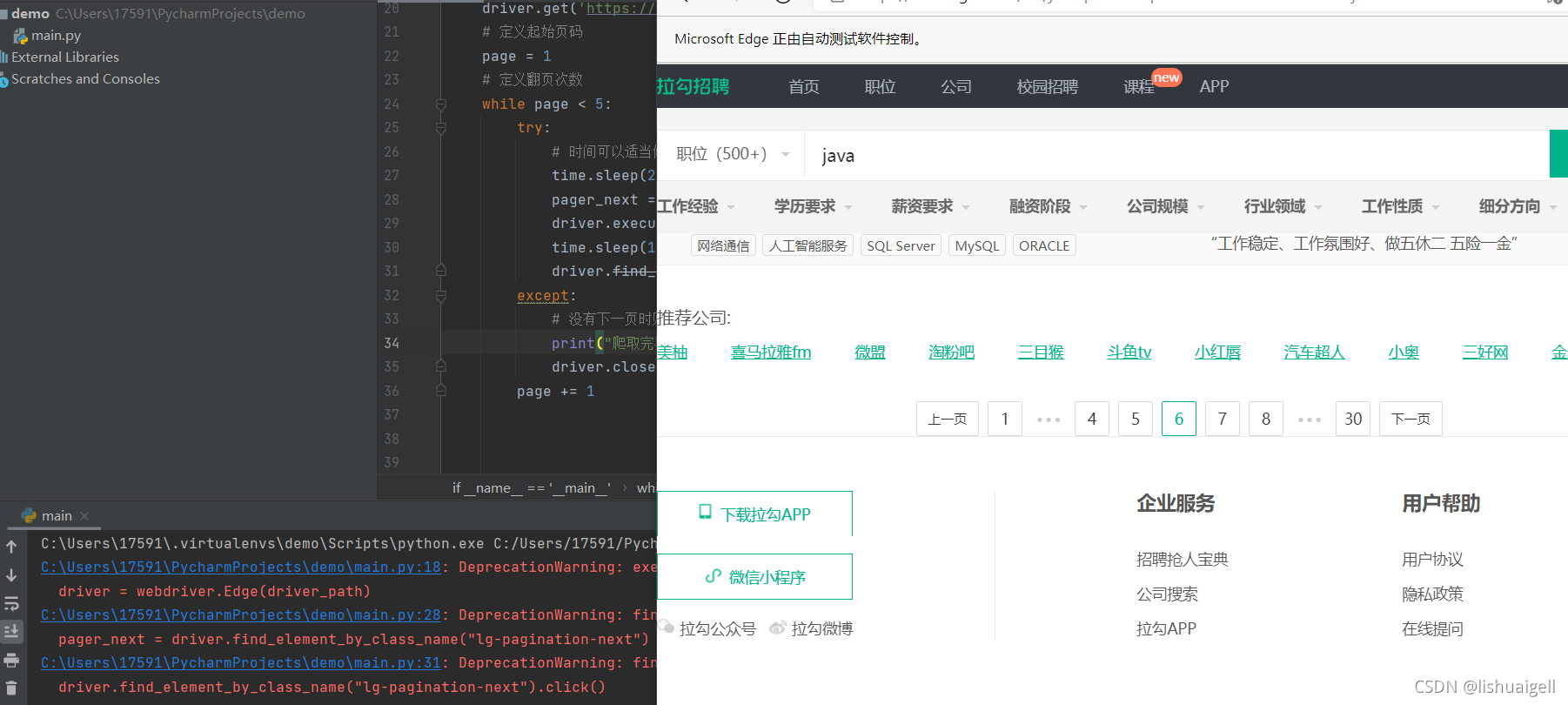
Task: Collapse the while loop fold marker at line 24
Action: click(440, 104)
